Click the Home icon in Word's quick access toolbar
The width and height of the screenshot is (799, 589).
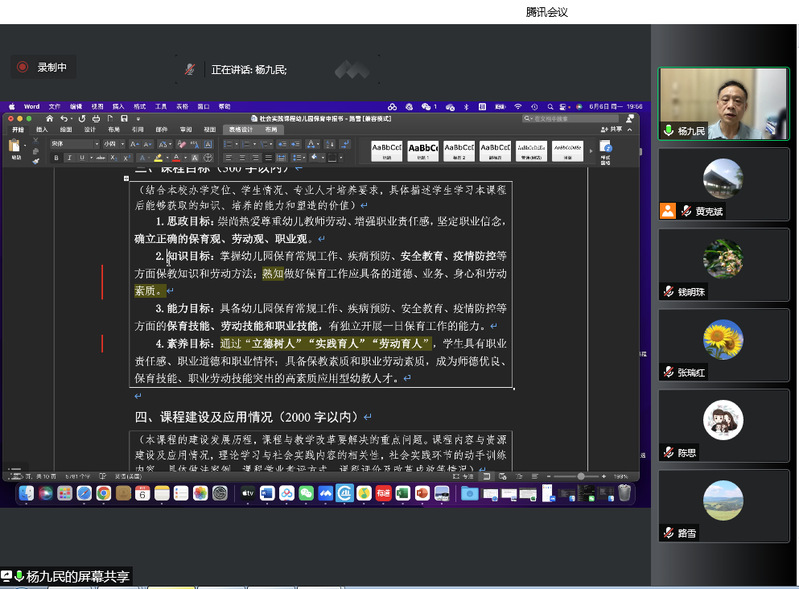pyautogui.click(x=50, y=118)
